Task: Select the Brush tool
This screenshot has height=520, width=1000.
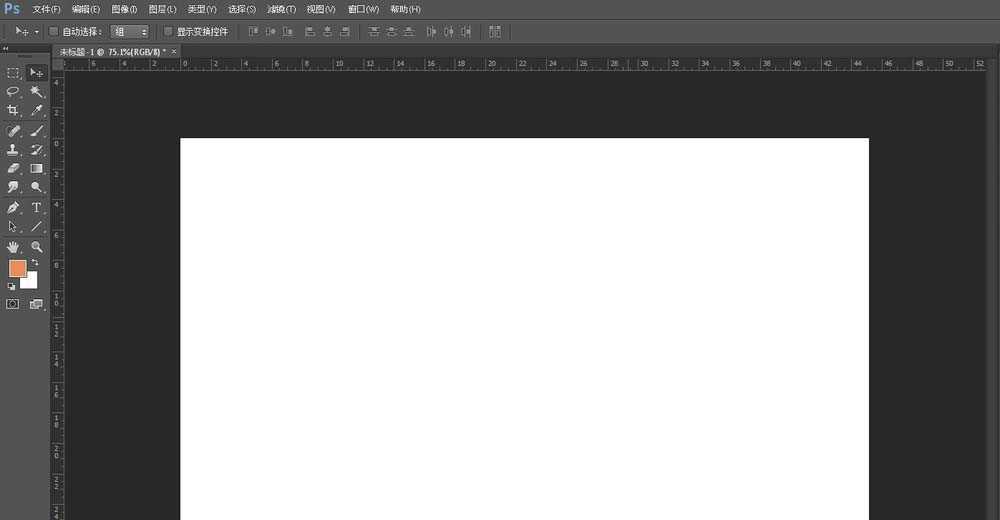Action: (36, 131)
